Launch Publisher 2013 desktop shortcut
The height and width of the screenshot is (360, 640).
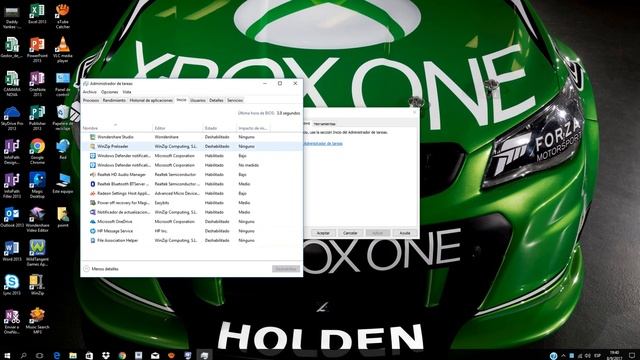37,118
